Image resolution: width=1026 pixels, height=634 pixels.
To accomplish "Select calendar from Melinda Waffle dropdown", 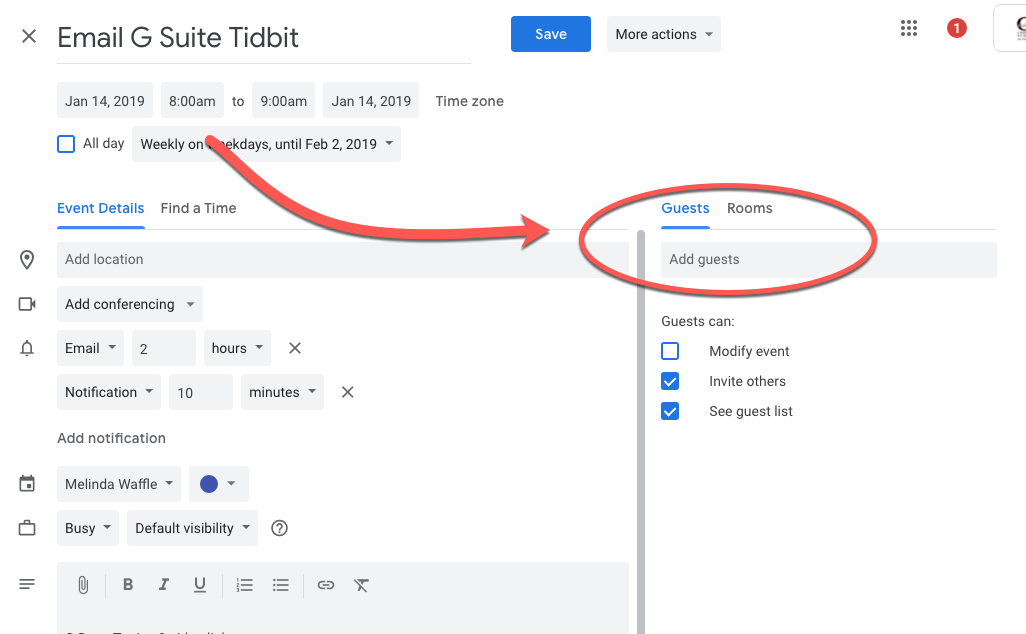I will click(x=118, y=484).
